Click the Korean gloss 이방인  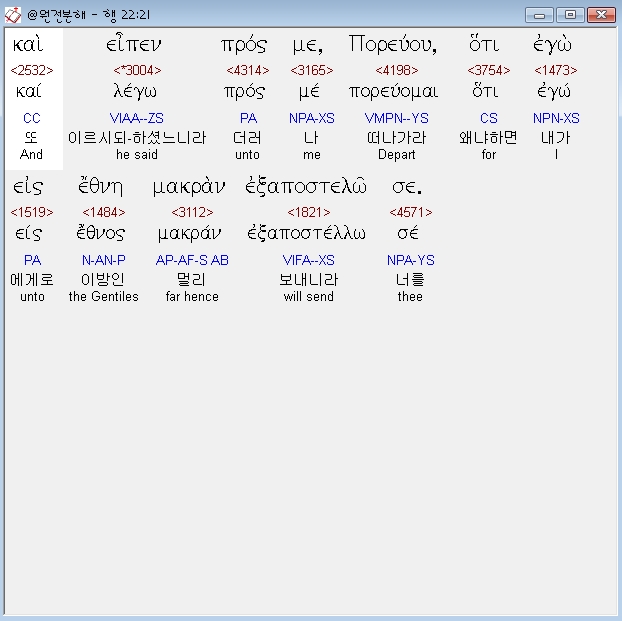click(x=103, y=280)
